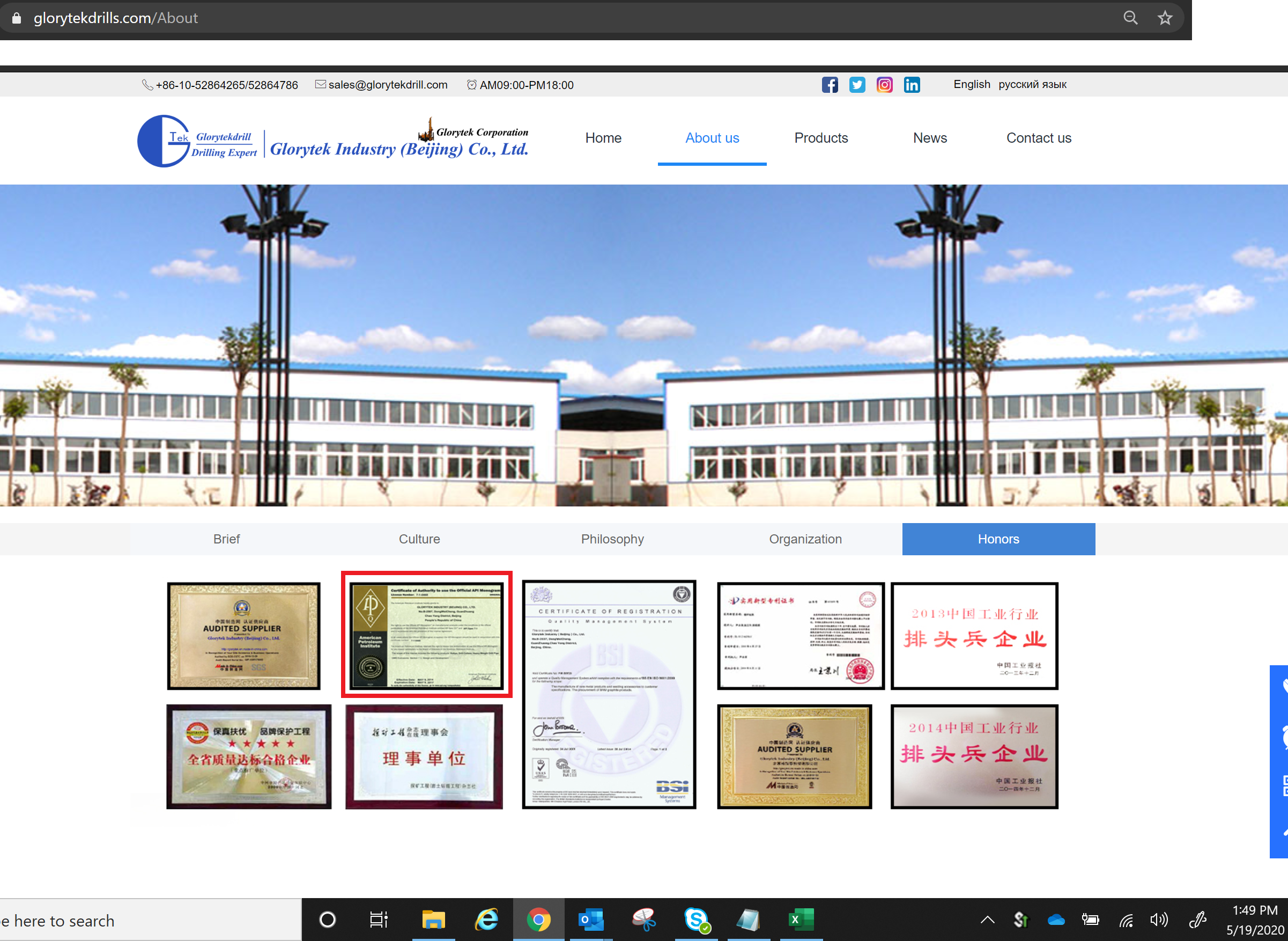Switch to the Culture tab

(419, 539)
